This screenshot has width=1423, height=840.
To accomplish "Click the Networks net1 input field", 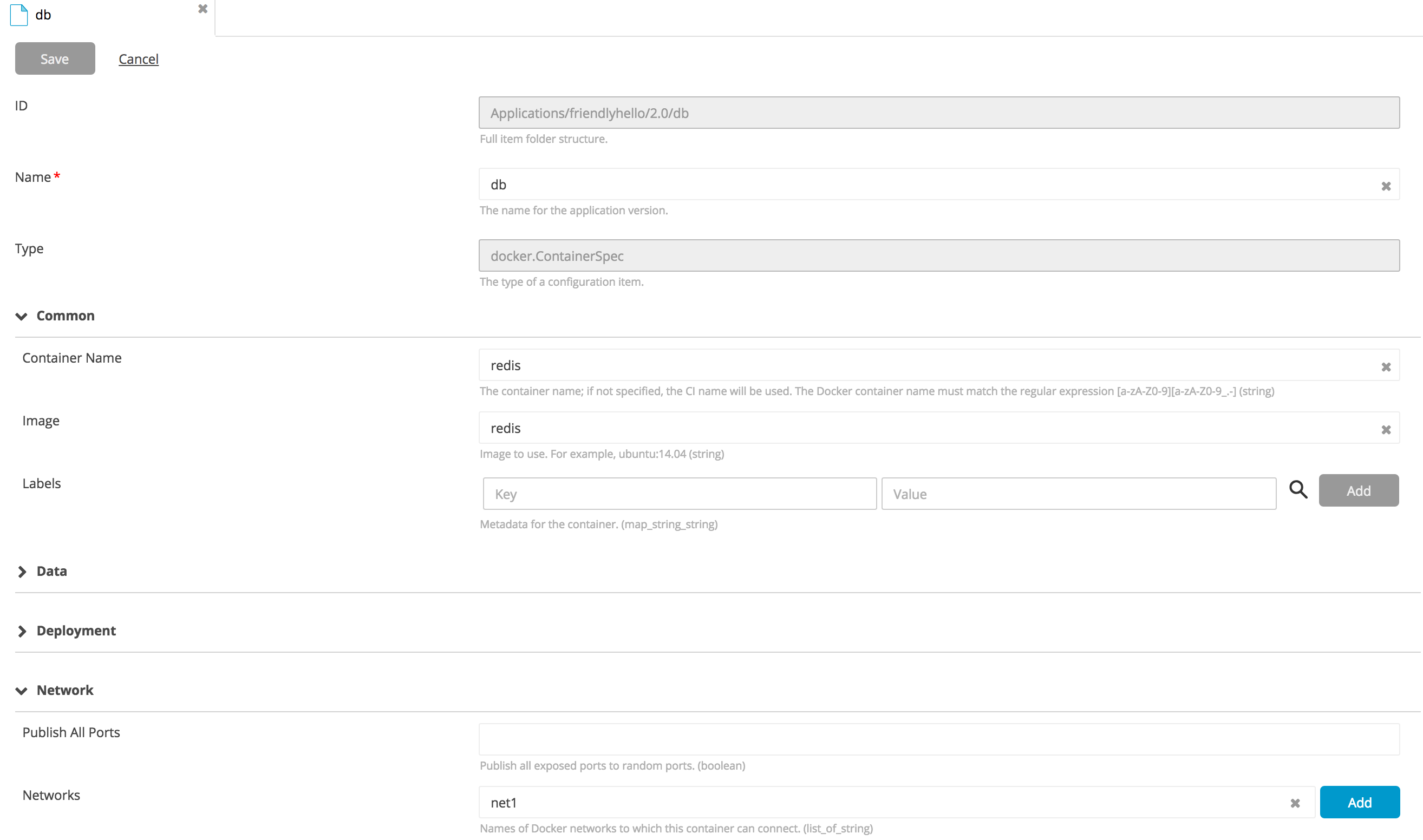I will click(x=883, y=802).
